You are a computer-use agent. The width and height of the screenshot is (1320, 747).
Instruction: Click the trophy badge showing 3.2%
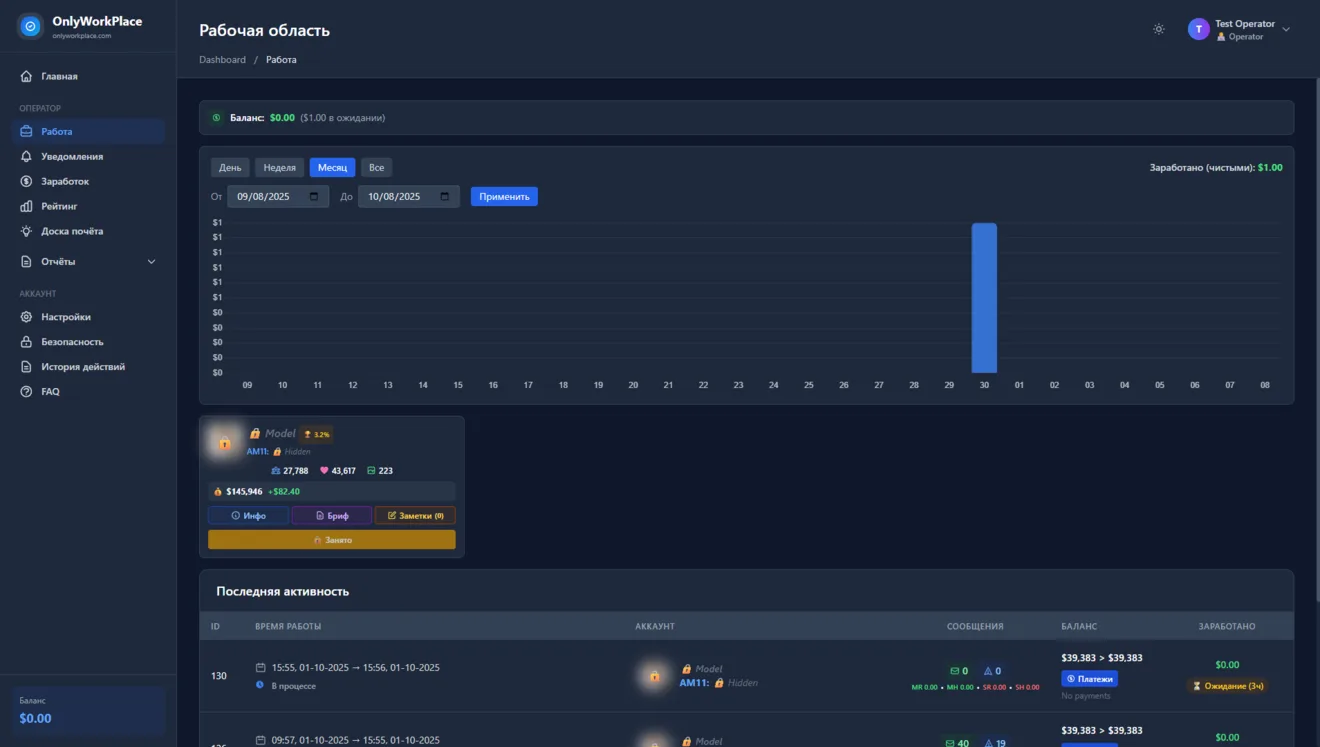pos(316,434)
